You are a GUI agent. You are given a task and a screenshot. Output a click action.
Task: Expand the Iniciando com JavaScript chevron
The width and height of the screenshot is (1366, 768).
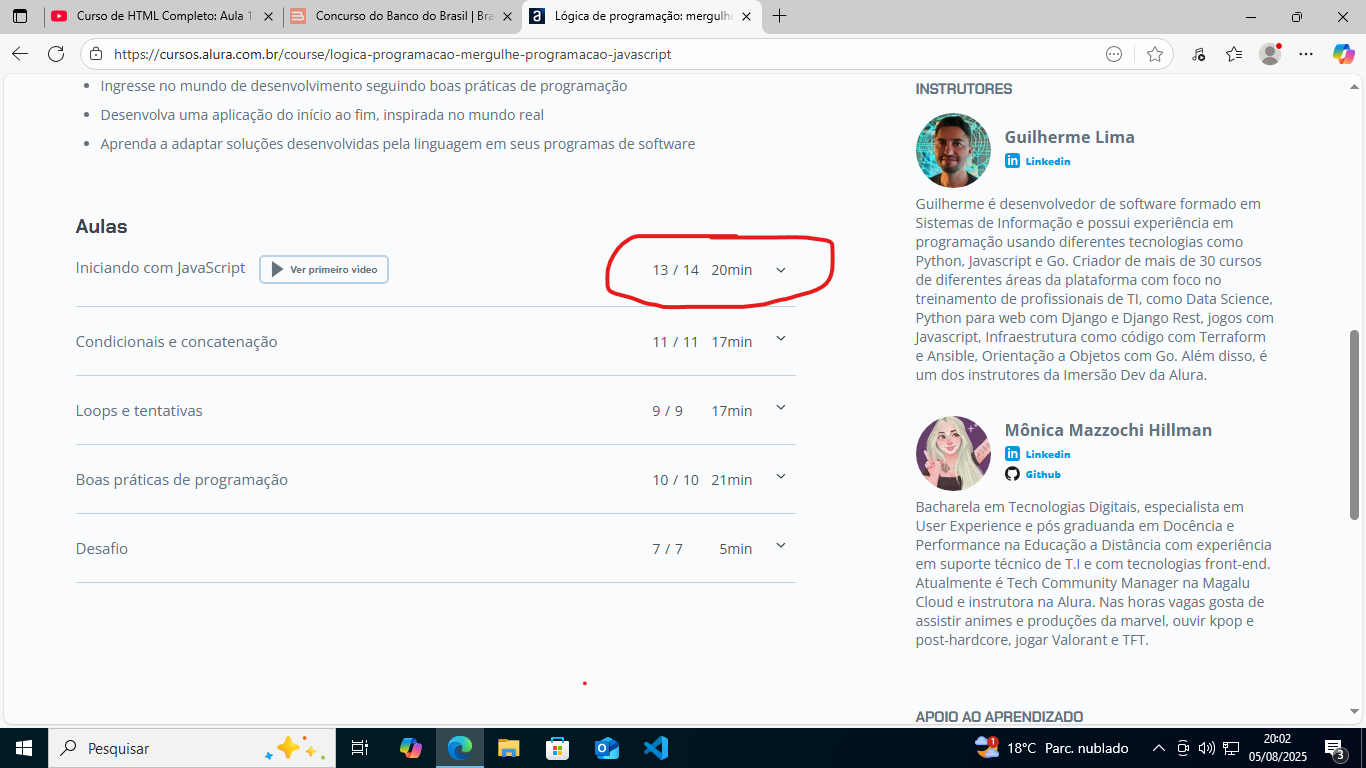(x=781, y=270)
